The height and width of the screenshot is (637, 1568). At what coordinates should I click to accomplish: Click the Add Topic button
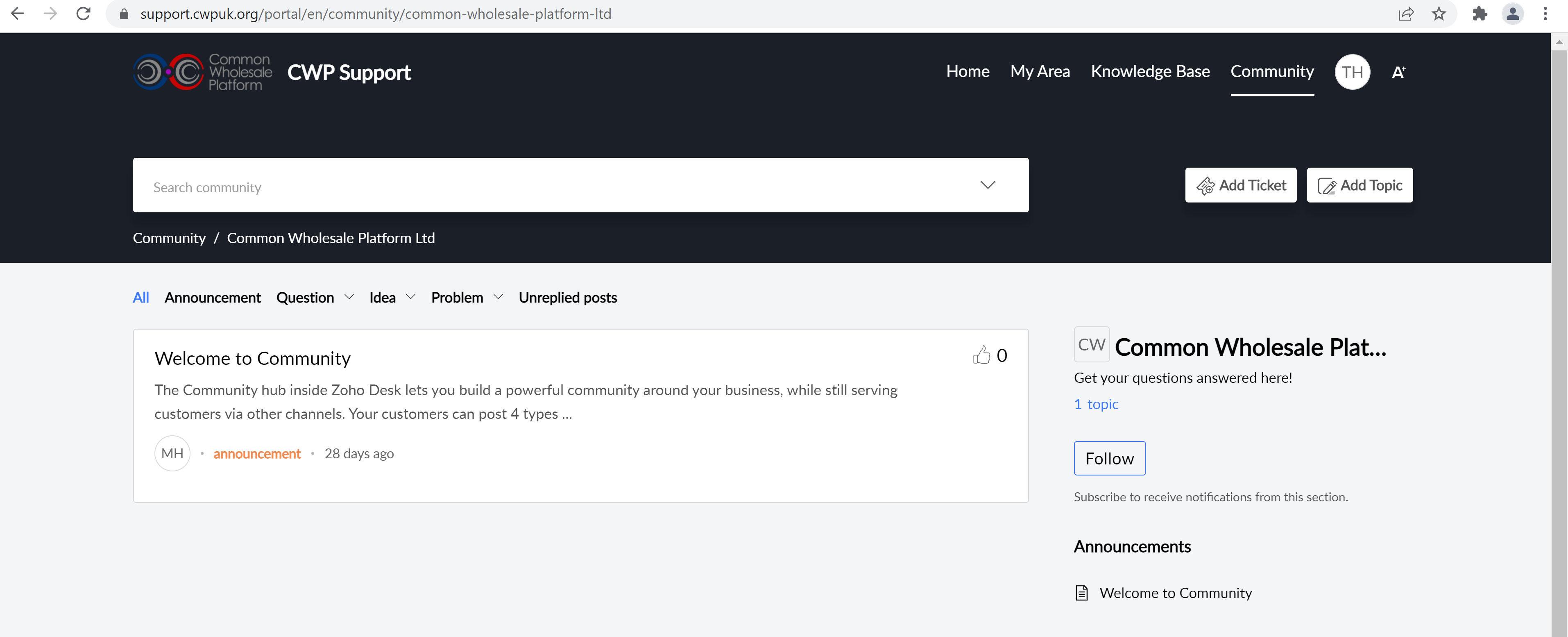[1359, 185]
